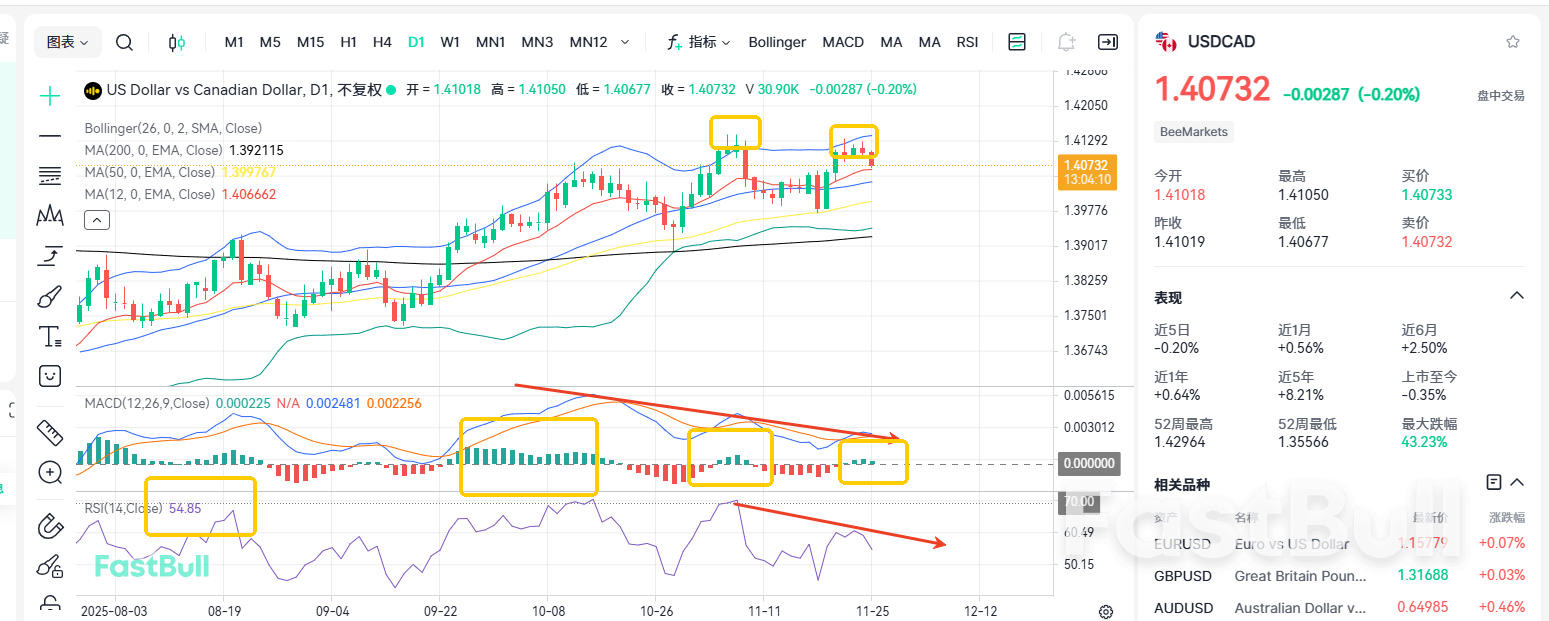
Task: Collapse the 表现 performance section
Action: click(x=1517, y=295)
